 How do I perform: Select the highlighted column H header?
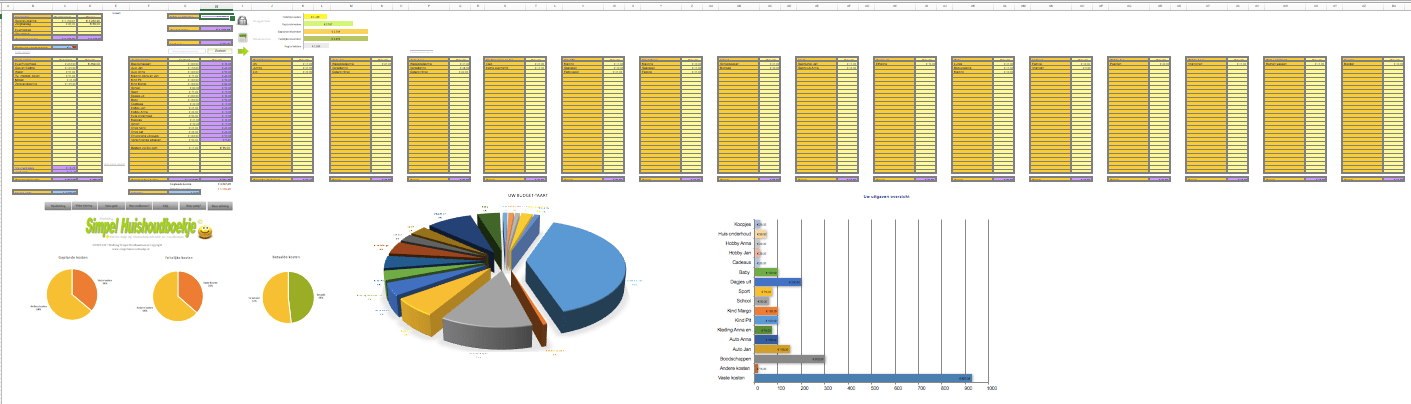coord(216,6)
